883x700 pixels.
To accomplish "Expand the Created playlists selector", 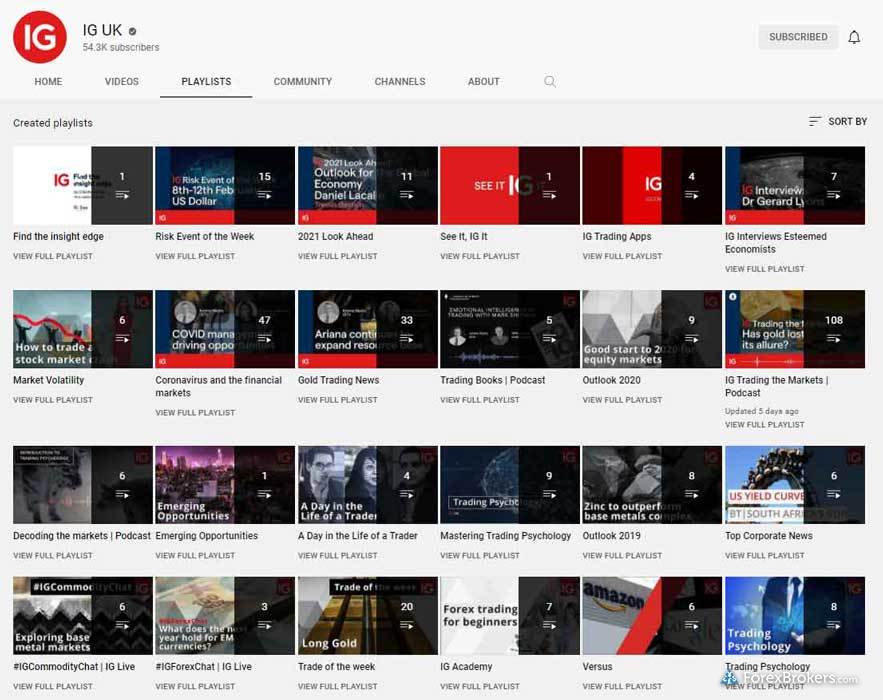I will coord(52,123).
